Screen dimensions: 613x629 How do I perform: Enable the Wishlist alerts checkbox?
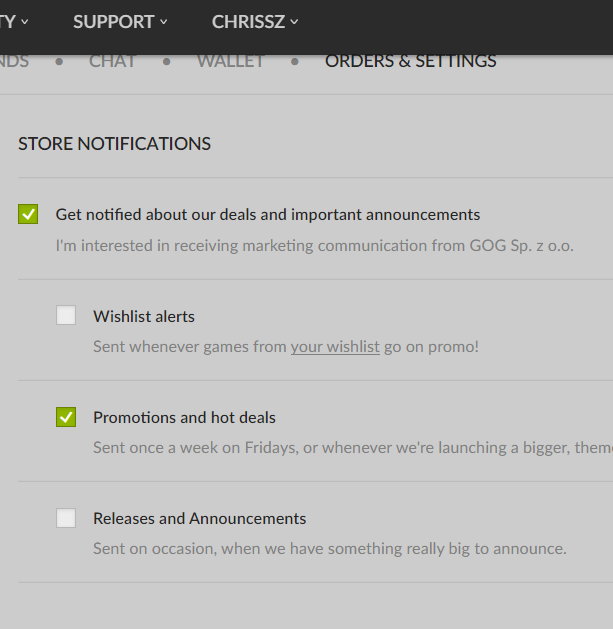click(x=66, y=315)
